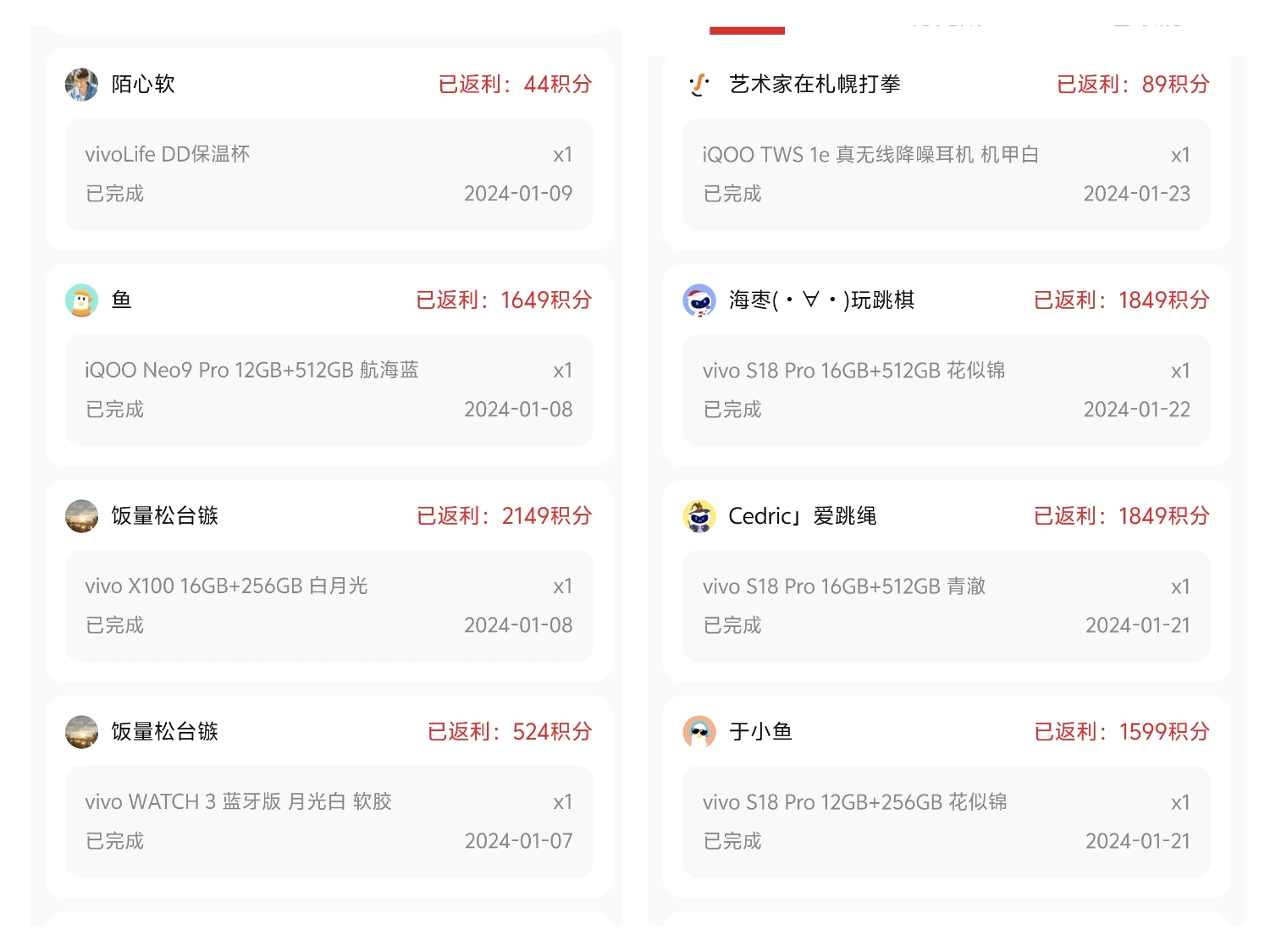1270x952 pixels.
Task: Tap the avatar beside 海枣(・∀・)玩跳棋
Action: (x=699, y=300)
